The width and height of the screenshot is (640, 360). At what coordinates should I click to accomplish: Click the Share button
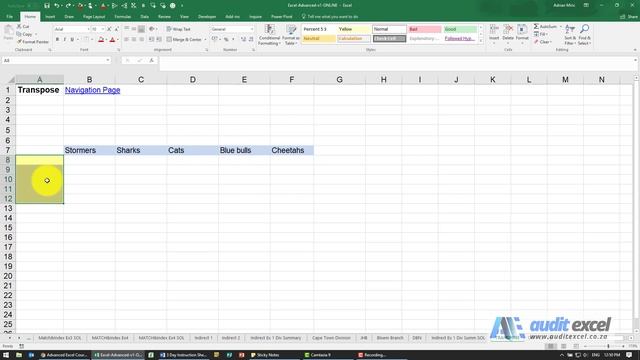[x=629, y=17]
